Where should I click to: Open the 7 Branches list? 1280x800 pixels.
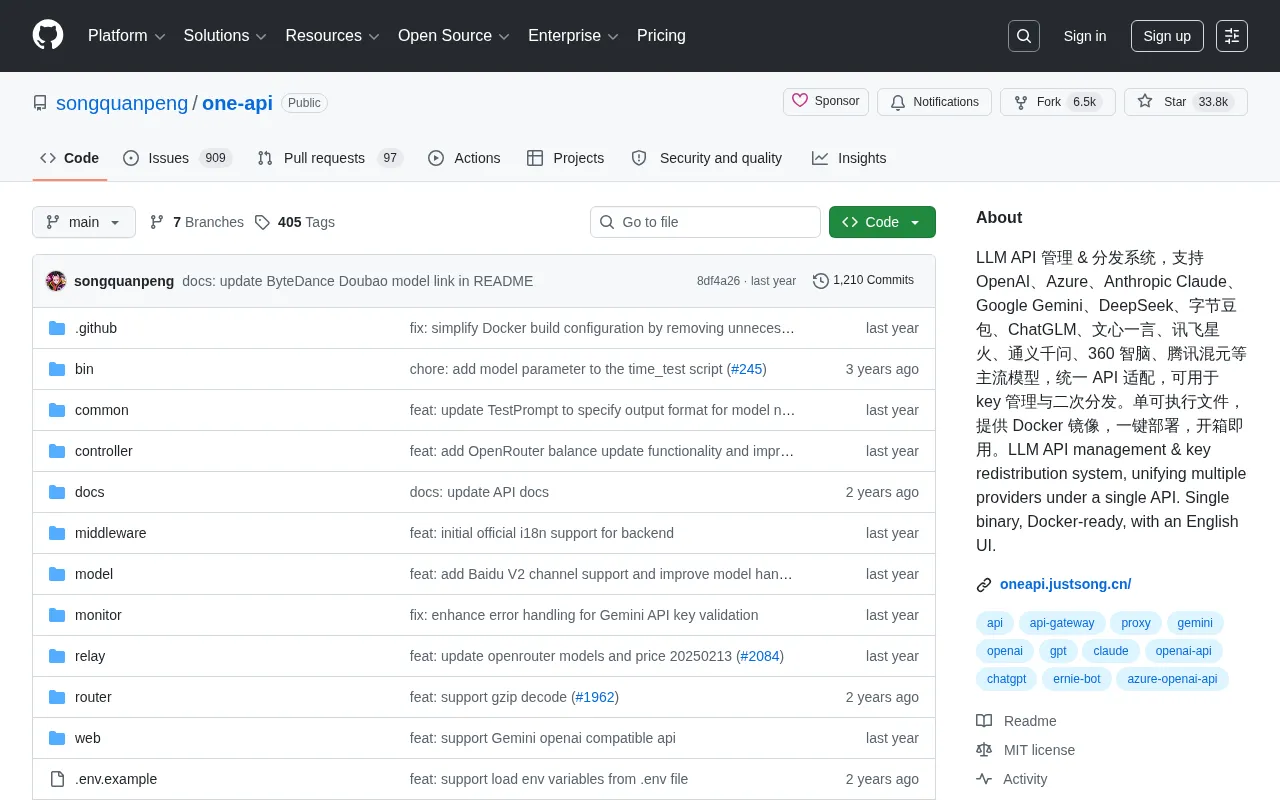196,222
